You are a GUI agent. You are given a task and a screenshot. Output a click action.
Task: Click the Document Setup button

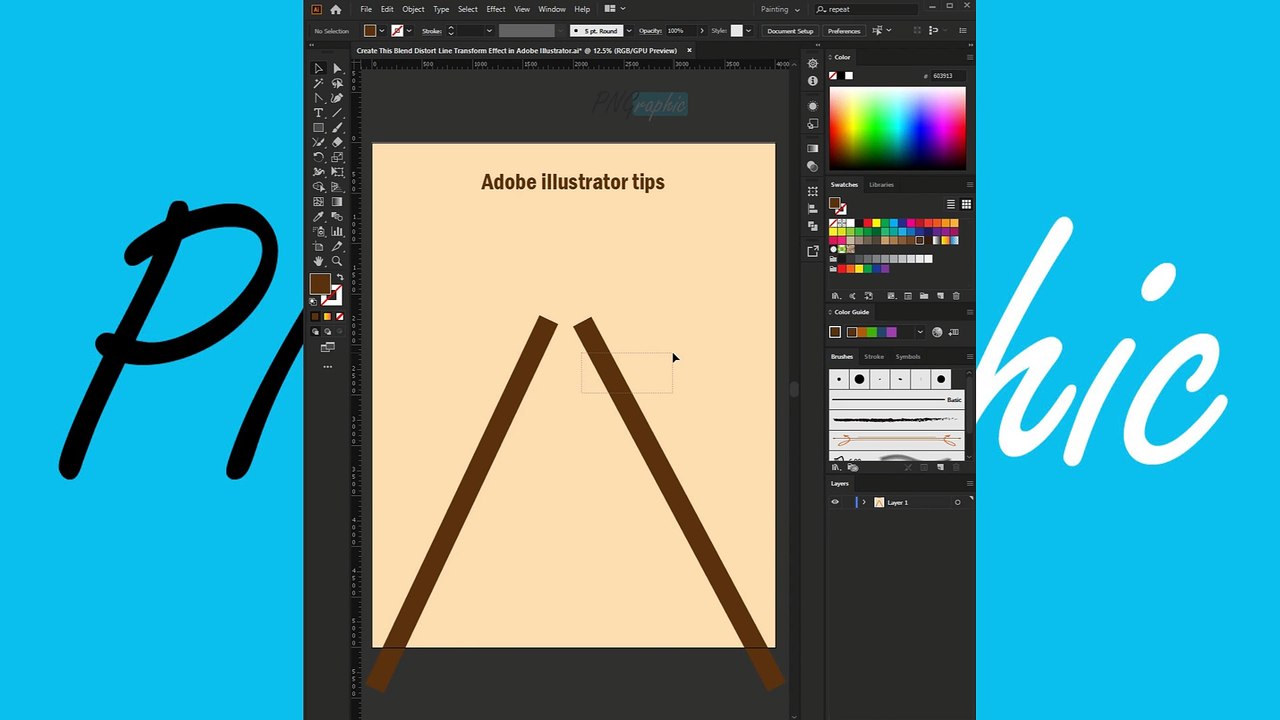[790, 31]
